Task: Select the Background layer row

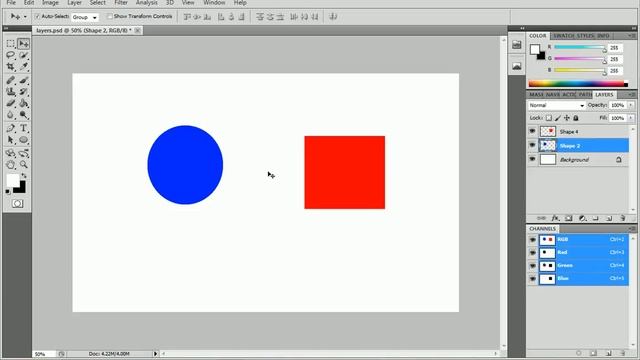Action: (578, 160)
